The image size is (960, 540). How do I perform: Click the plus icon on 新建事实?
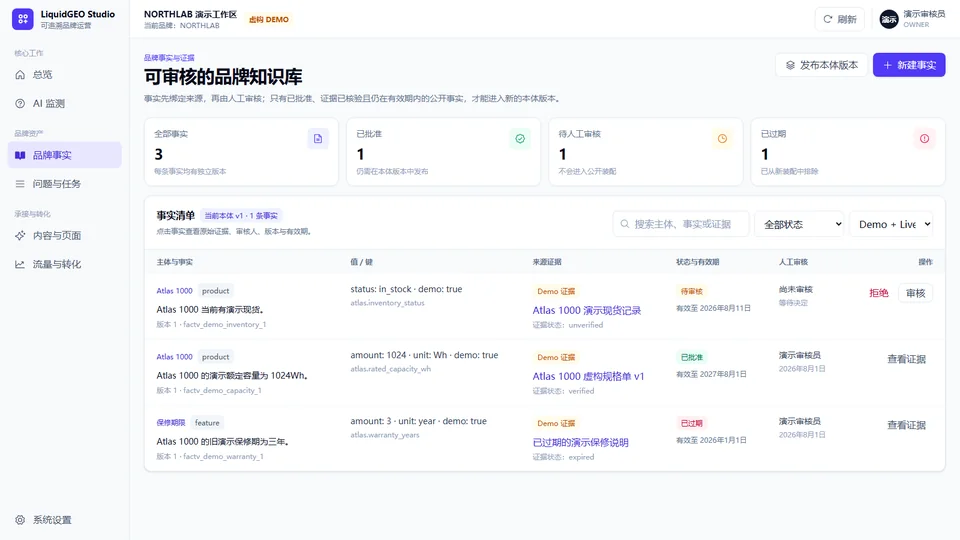888,65
